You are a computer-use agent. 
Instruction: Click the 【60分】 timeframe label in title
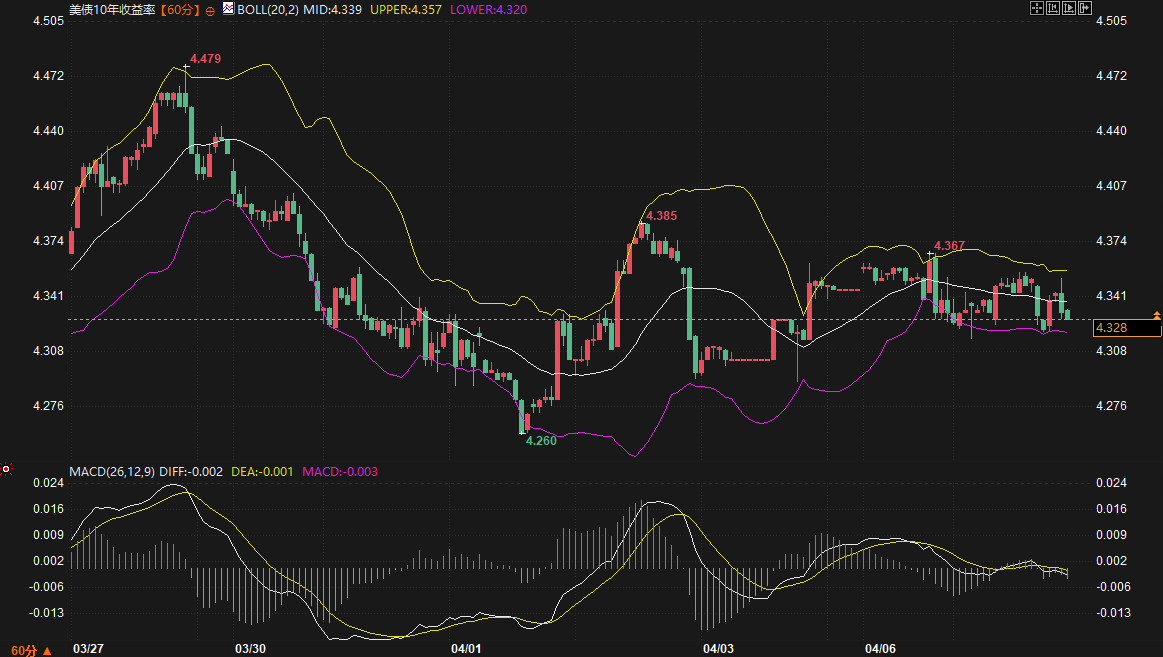coord(180,9)
